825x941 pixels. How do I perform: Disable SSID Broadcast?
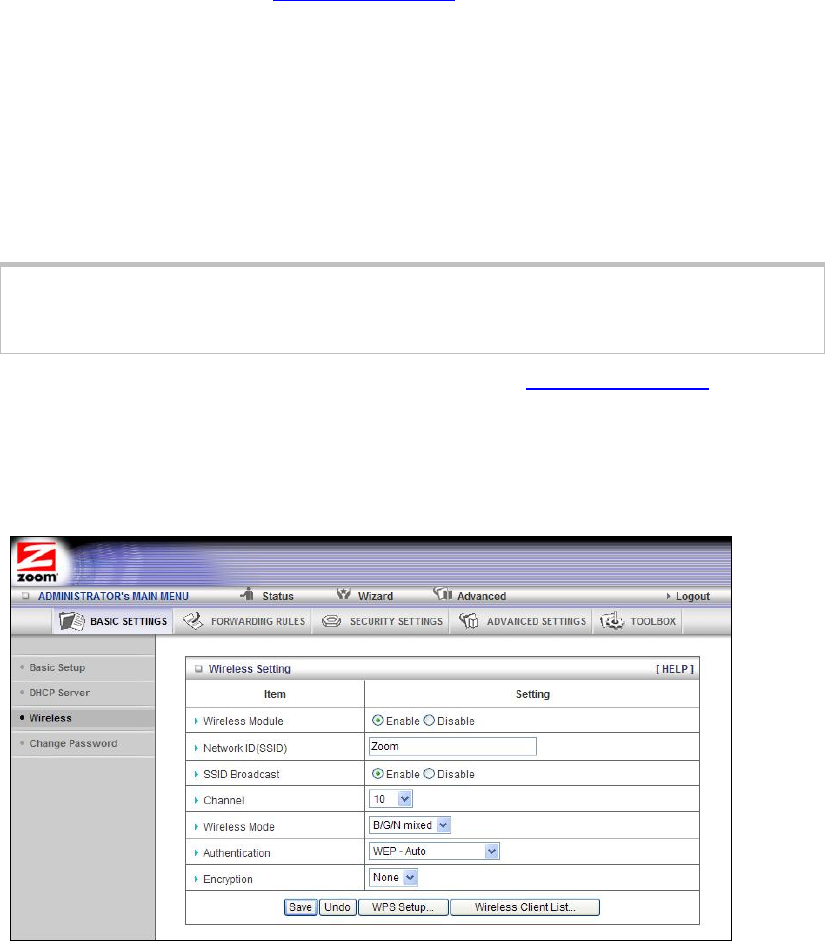(429, 774)
